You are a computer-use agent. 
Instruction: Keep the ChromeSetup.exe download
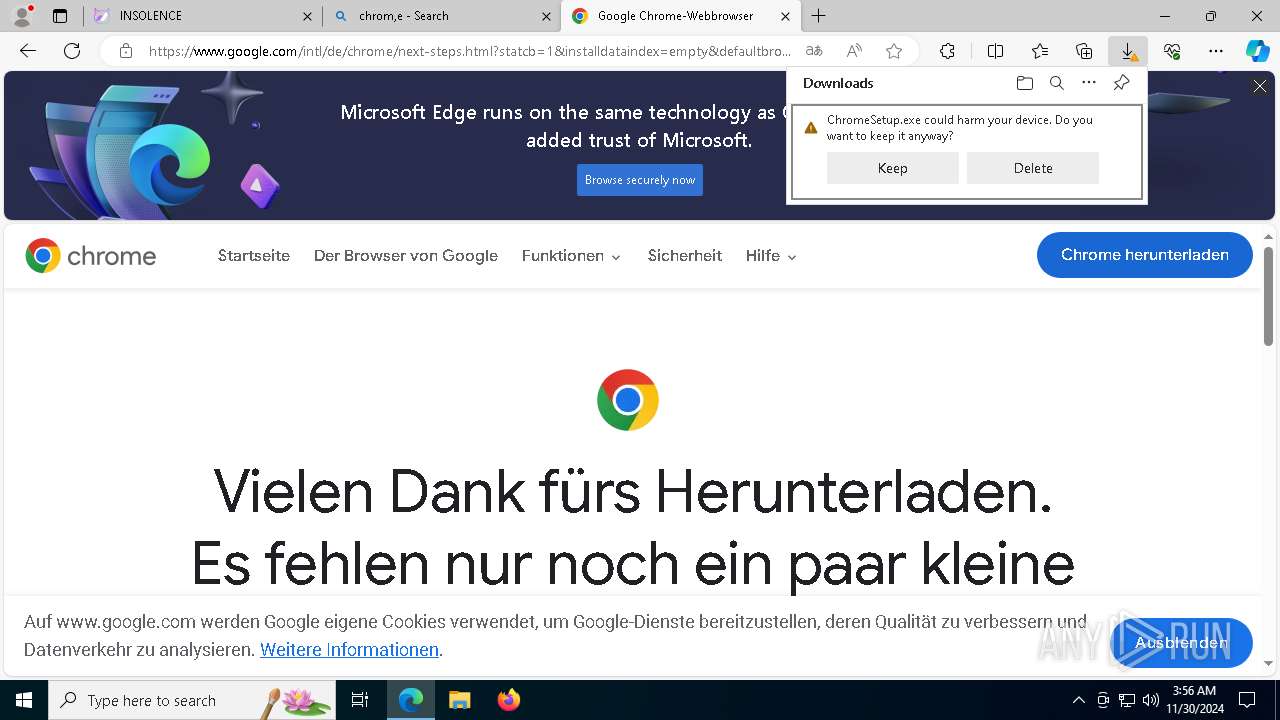pos(893,168)
